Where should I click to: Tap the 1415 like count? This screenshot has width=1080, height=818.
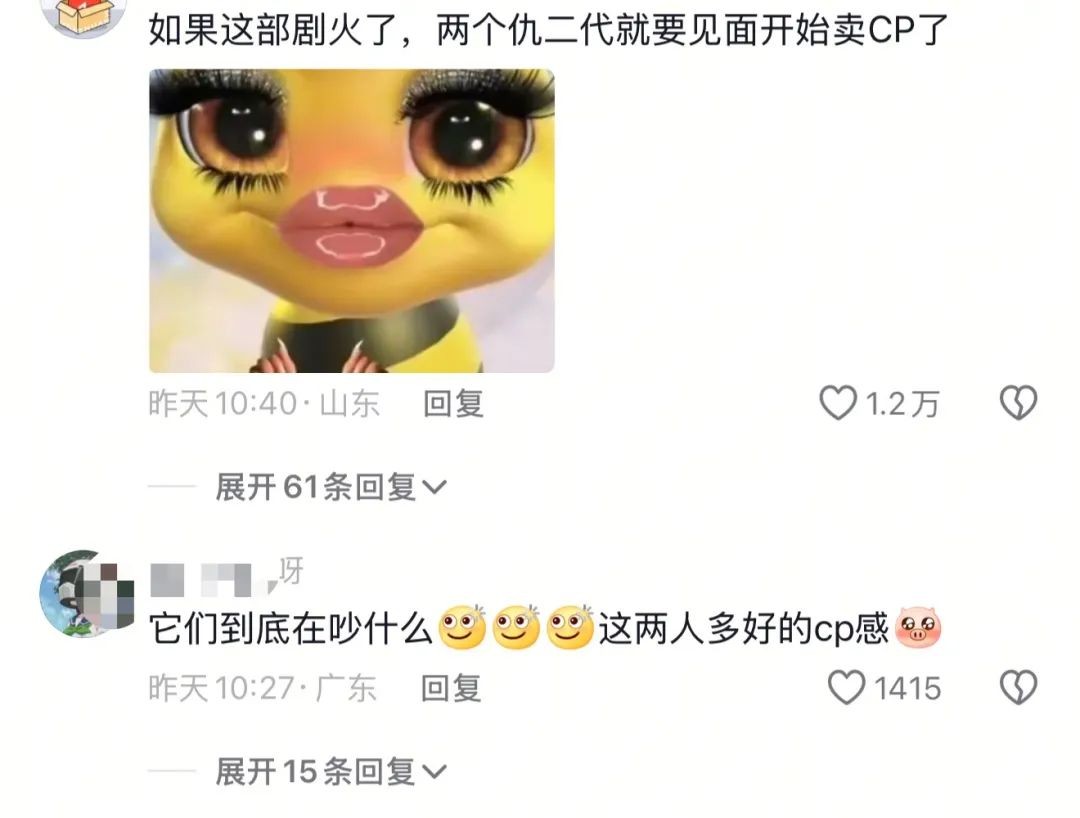[x=908, y=689]
